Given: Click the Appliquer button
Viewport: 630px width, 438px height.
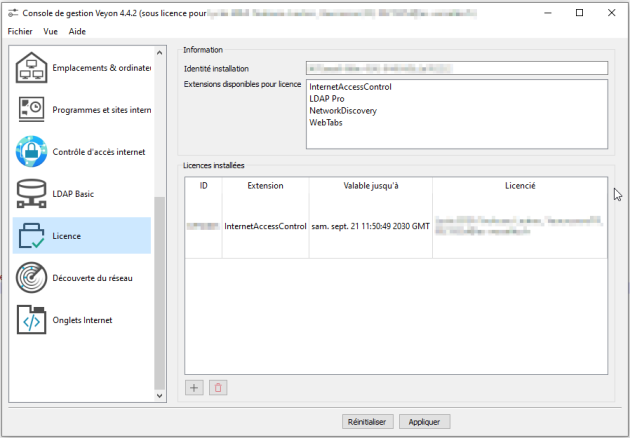Looking at the screenshot, I should 424,422.
